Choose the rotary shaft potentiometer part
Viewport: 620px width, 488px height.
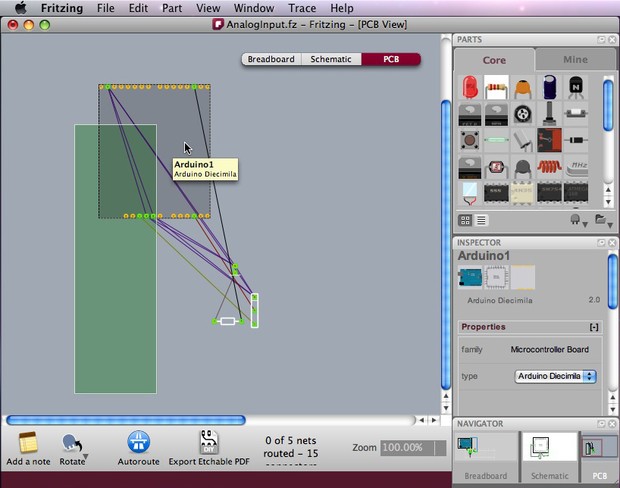tap(549, 113)
